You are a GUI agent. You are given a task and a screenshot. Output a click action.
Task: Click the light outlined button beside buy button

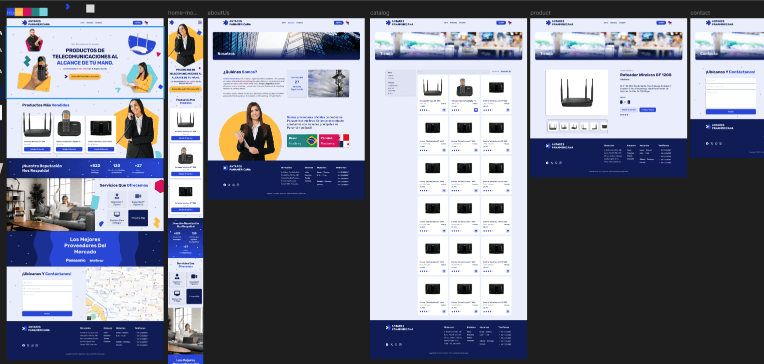tap(629, 110)
